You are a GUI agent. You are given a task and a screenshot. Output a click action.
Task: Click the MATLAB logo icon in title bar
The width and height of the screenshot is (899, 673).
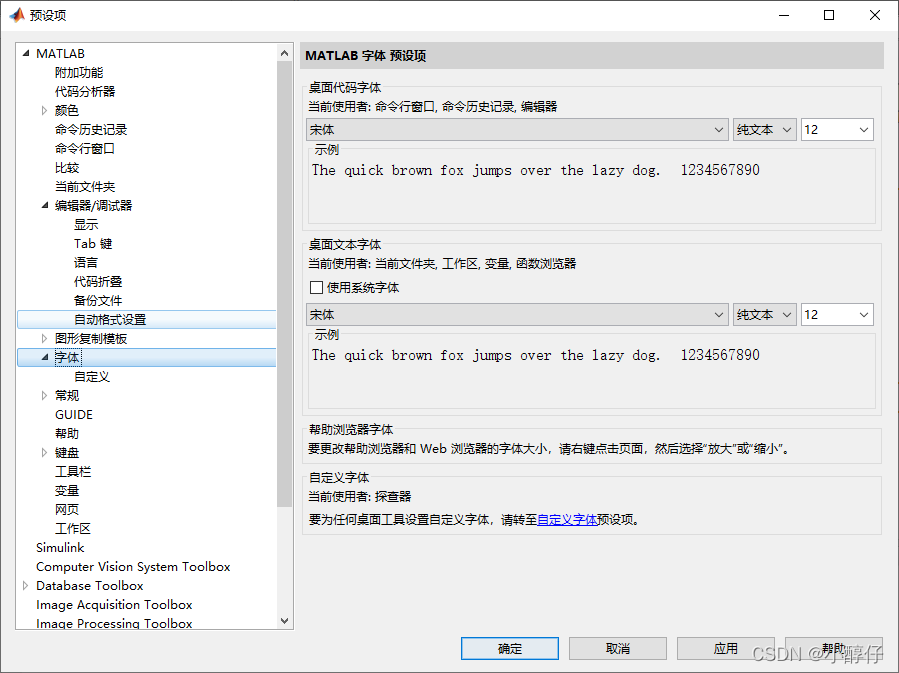pyautogui.click(x=17, y=15)
